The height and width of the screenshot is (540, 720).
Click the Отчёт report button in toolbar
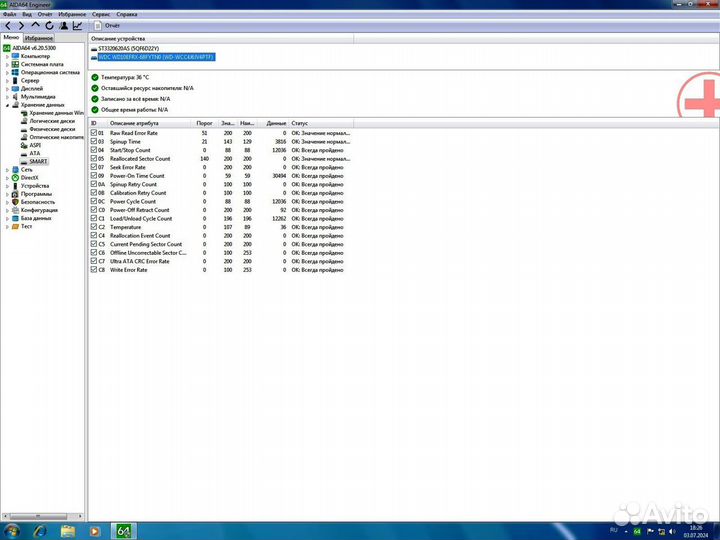(x=107, y=26)
